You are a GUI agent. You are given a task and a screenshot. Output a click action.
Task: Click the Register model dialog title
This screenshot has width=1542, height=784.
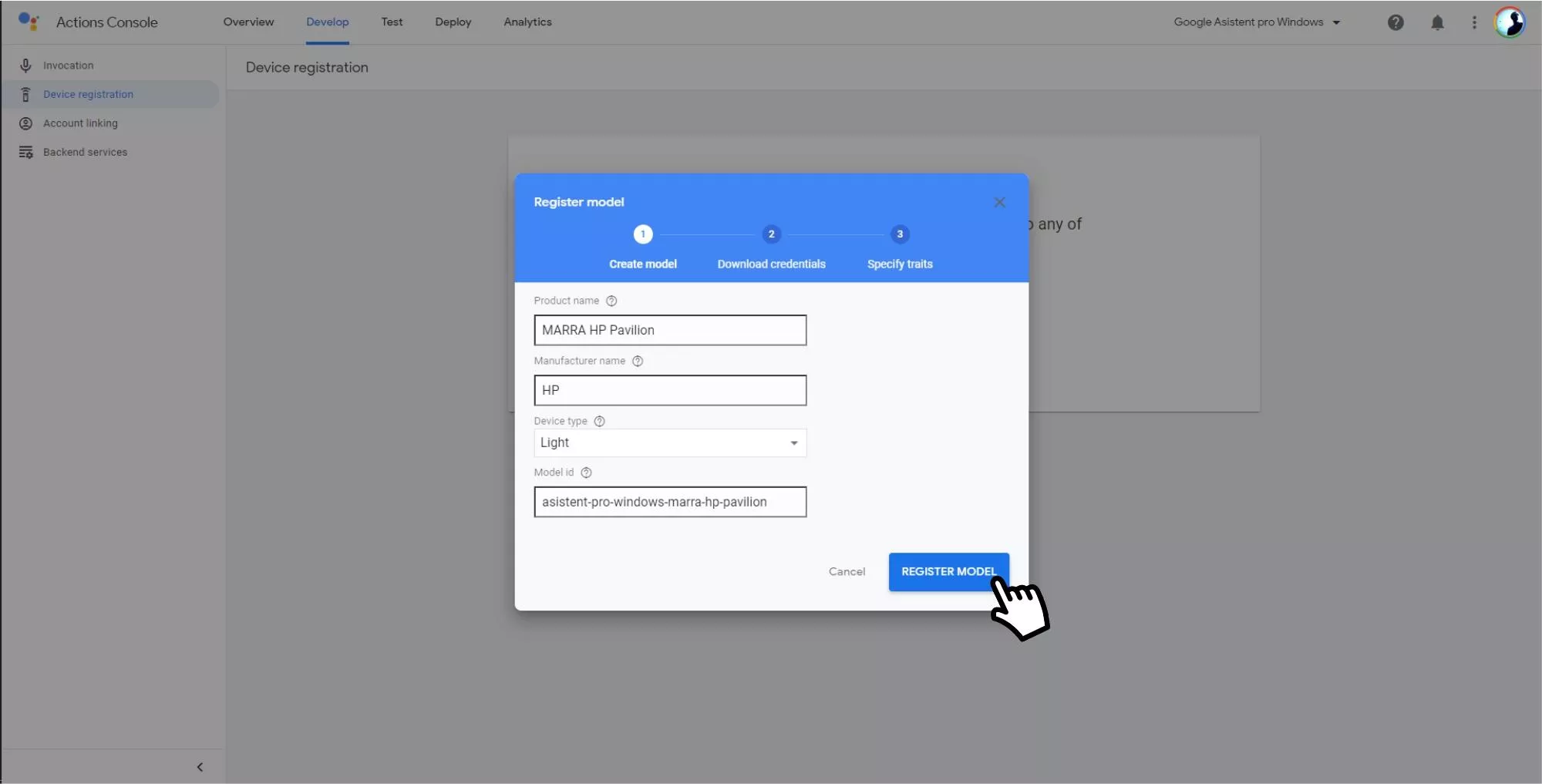[579, 202]
